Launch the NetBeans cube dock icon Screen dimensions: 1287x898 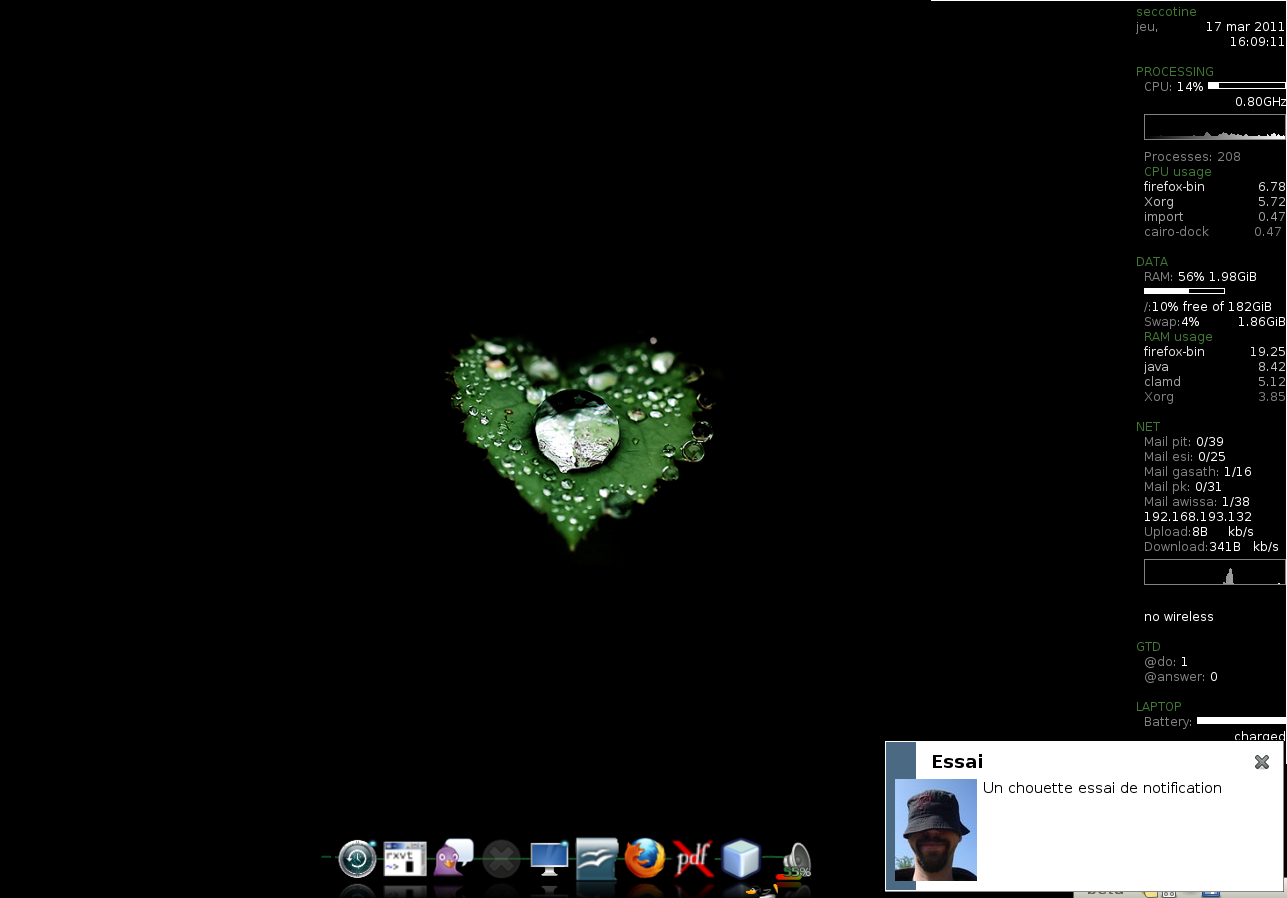click(741, 859)
